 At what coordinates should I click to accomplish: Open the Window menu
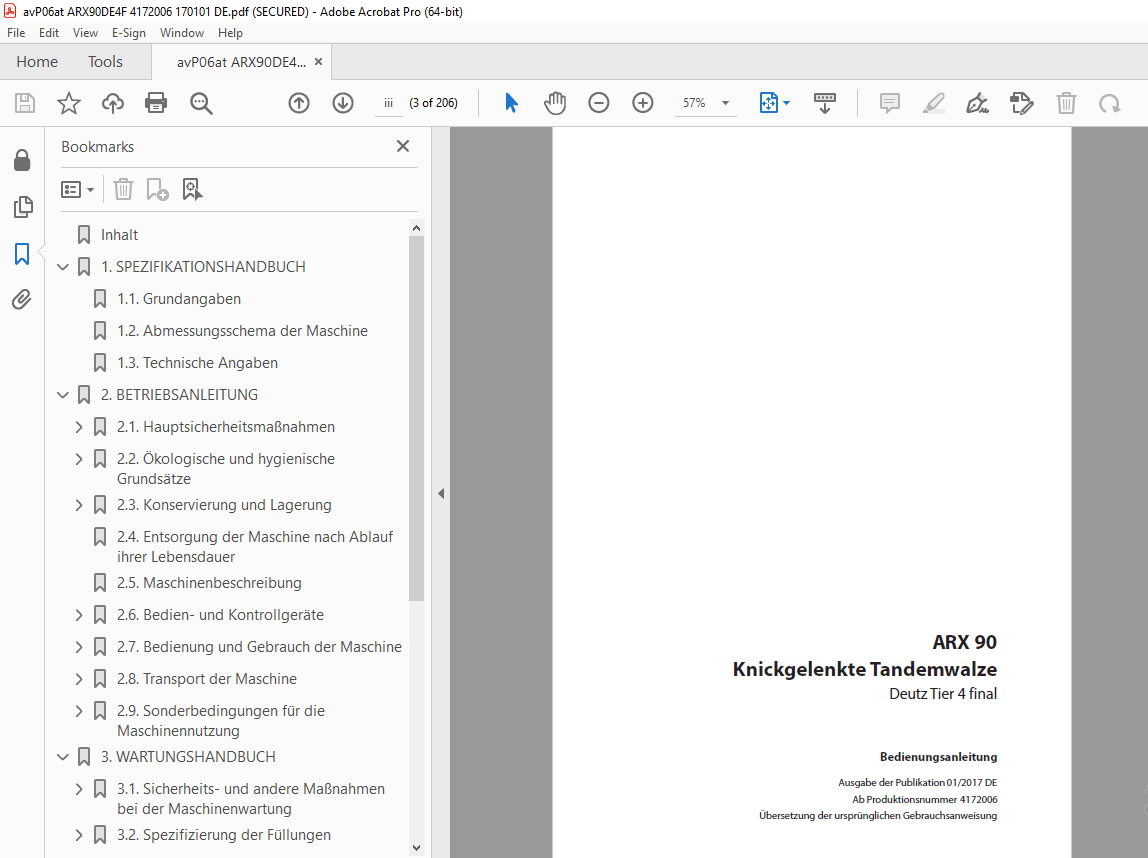click(182, 33)
